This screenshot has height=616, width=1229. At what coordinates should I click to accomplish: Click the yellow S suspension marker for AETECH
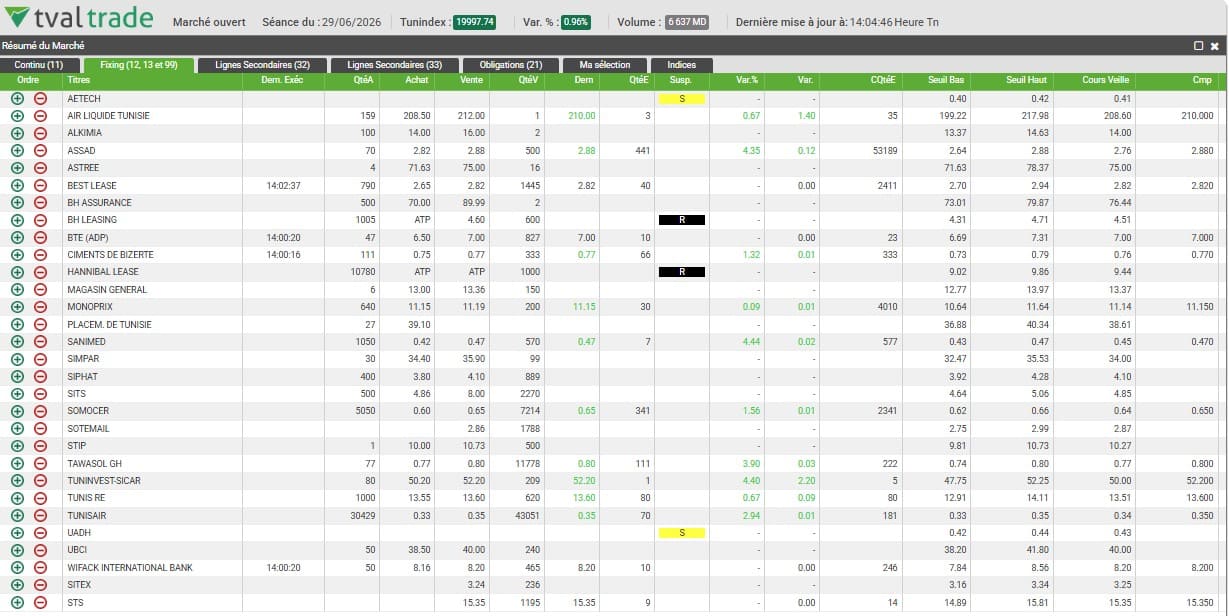[x=682, y=98]
